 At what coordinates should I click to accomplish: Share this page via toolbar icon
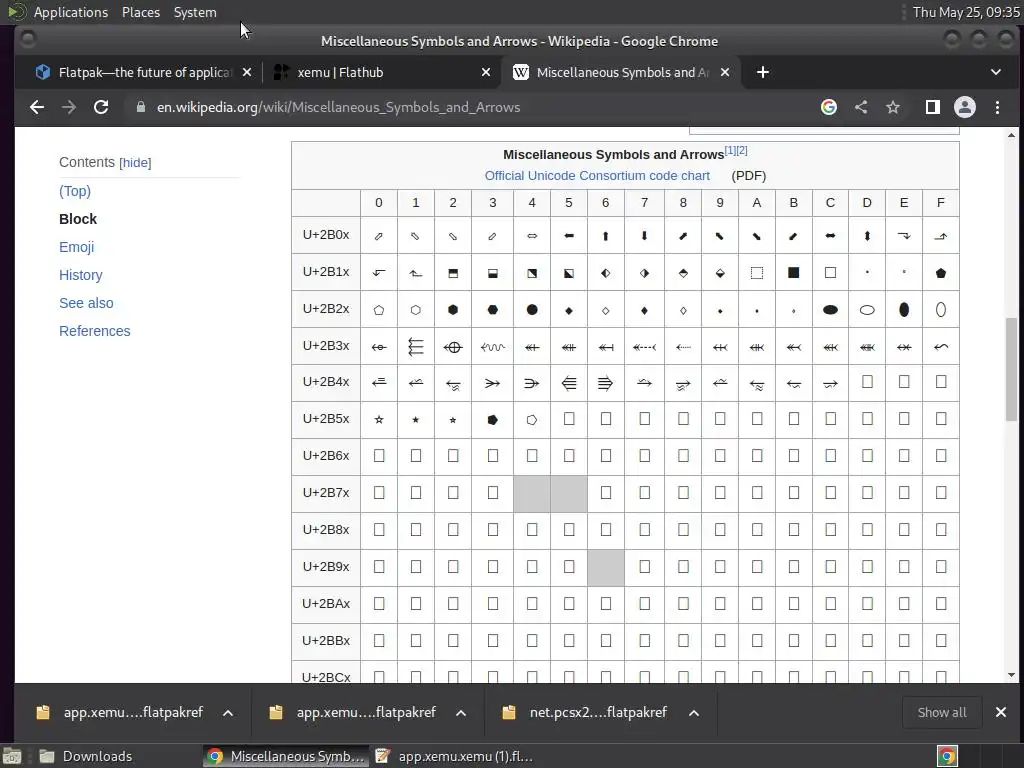[x=861, y=107]
